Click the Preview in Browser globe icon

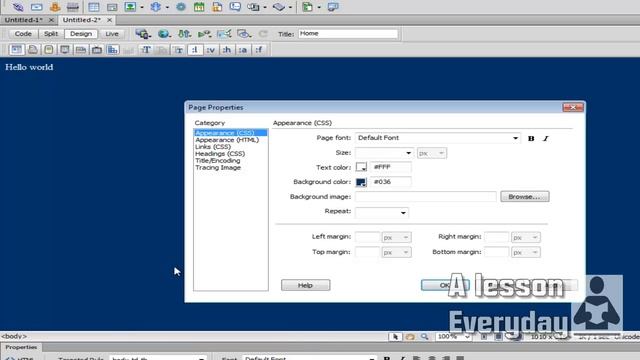pos(164,34)
